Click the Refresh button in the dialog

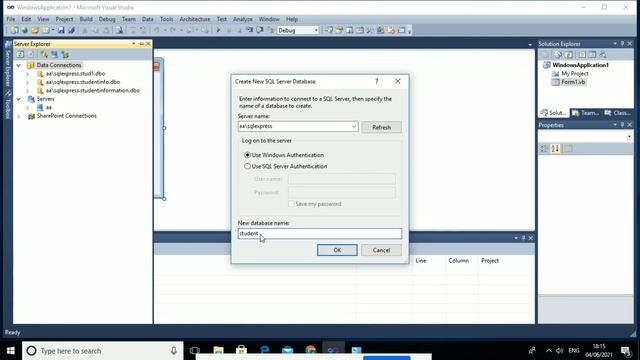(x=381, y=127)
